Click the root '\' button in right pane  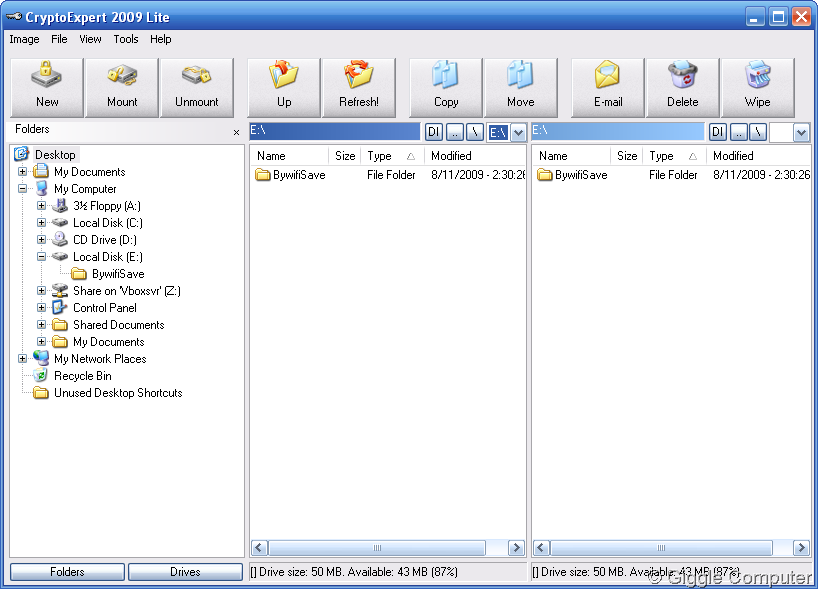758,133
